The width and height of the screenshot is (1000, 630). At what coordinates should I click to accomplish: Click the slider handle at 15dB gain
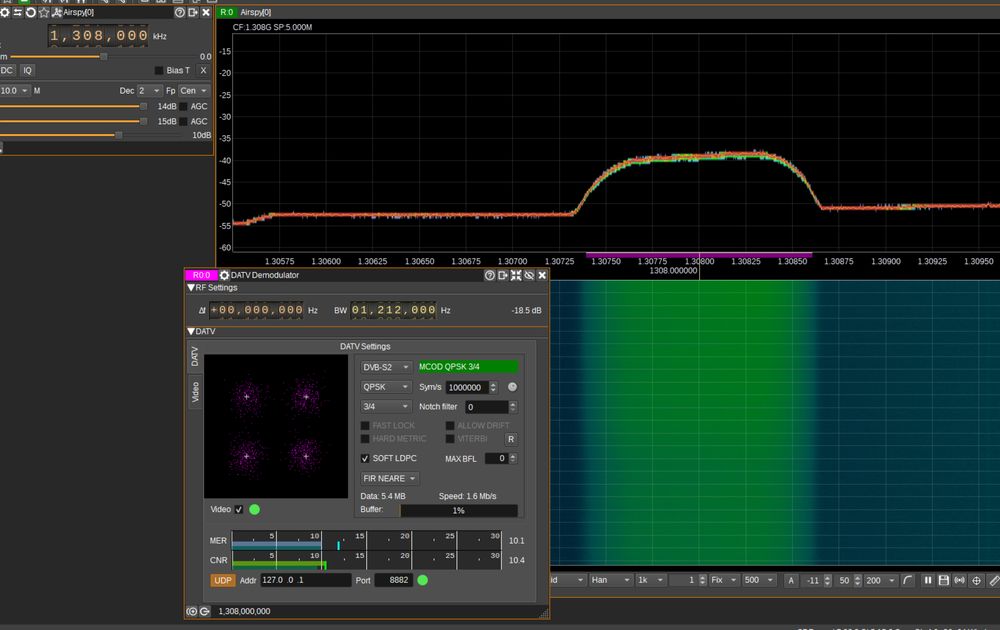(x=143, y=121)
